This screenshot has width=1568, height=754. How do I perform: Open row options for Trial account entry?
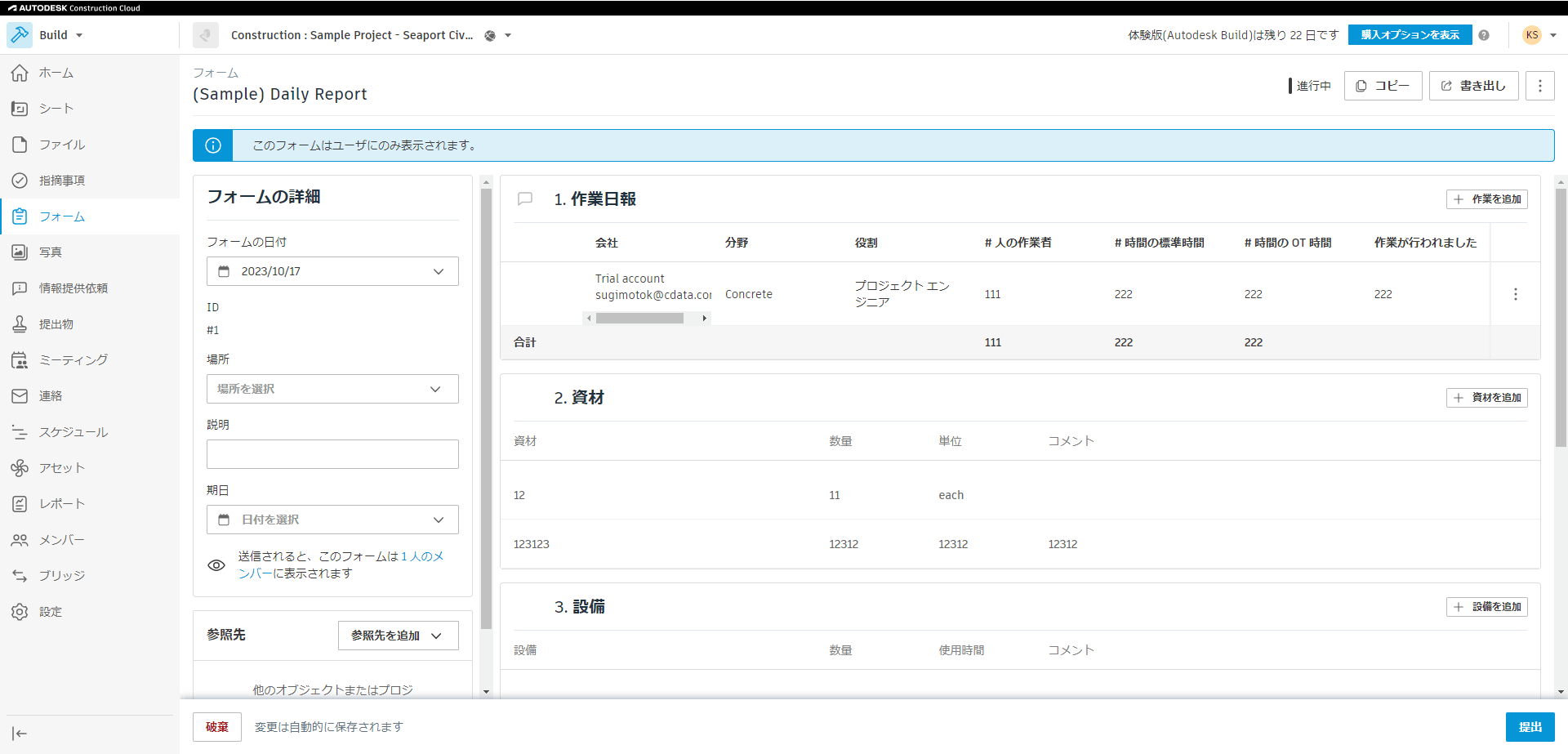1516,294
